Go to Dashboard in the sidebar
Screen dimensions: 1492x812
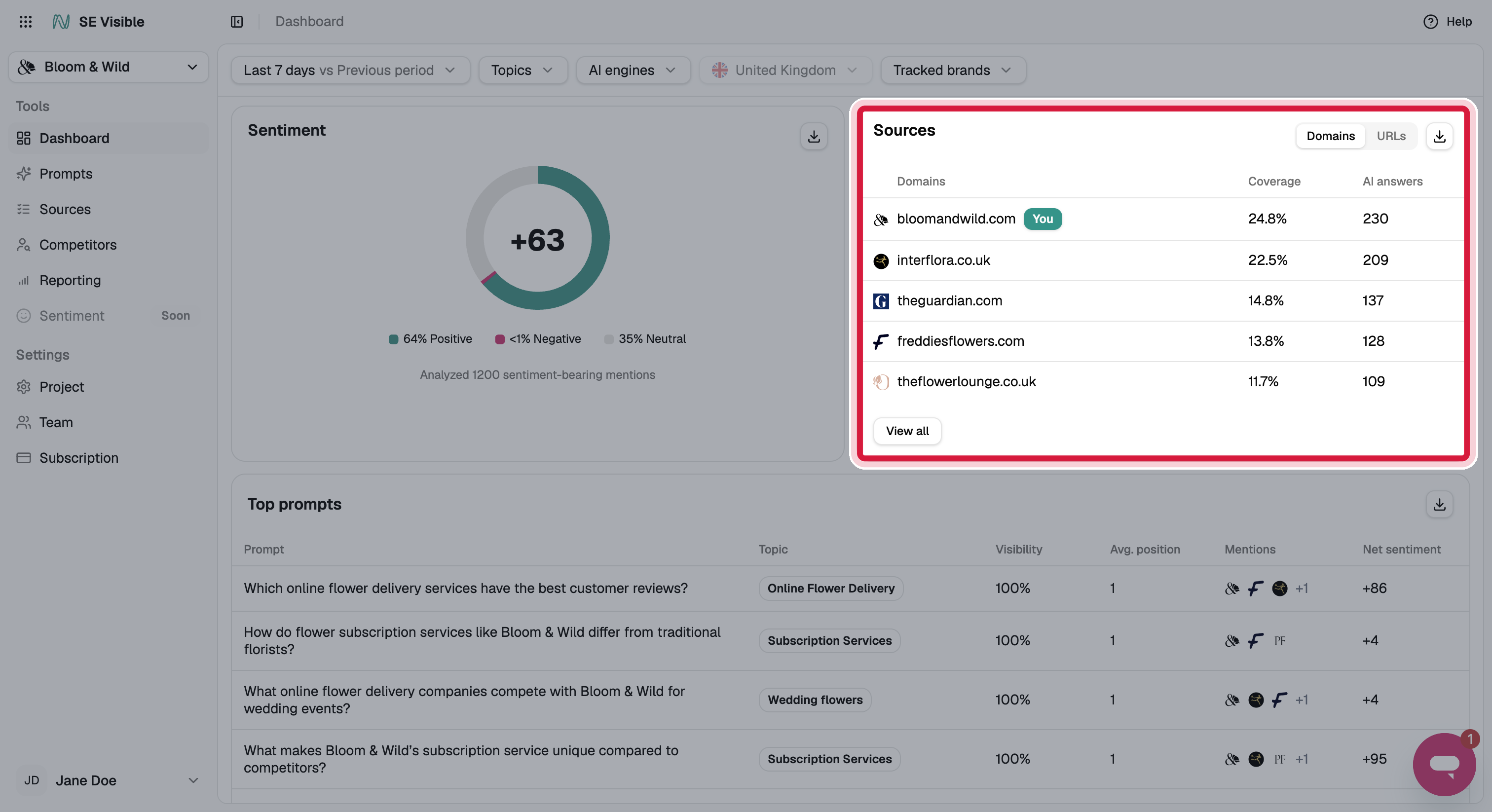pos(109,139)
